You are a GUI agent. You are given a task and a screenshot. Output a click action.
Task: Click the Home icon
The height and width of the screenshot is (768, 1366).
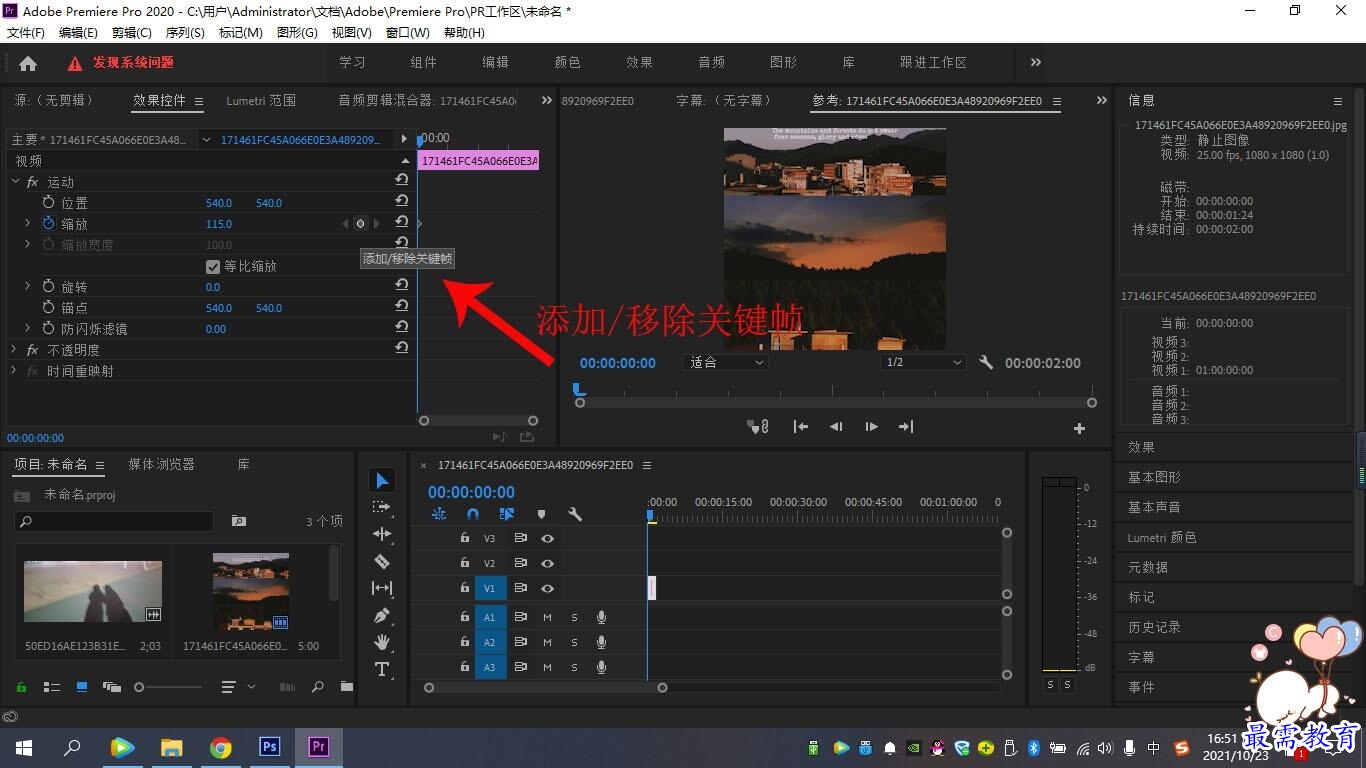(x=28, y=63)
